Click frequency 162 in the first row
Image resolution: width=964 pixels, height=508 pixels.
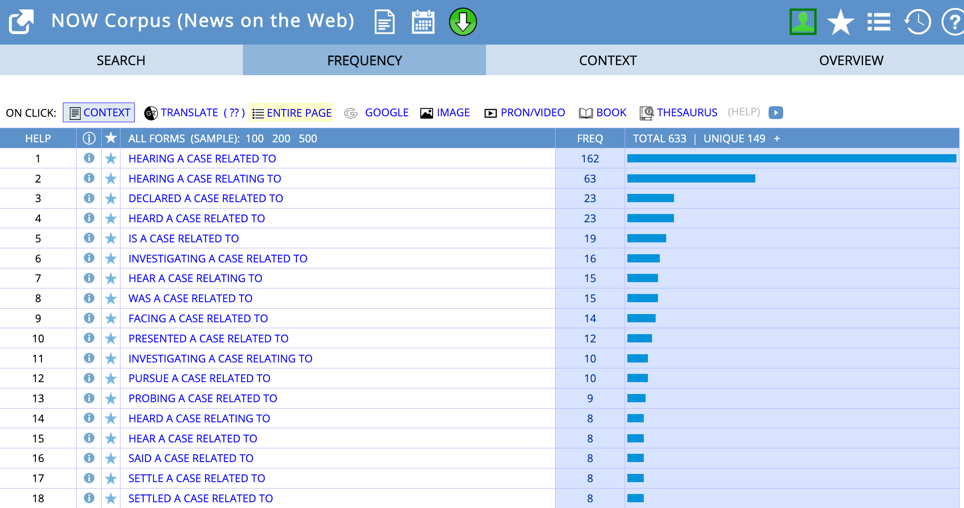coord(590,159)
